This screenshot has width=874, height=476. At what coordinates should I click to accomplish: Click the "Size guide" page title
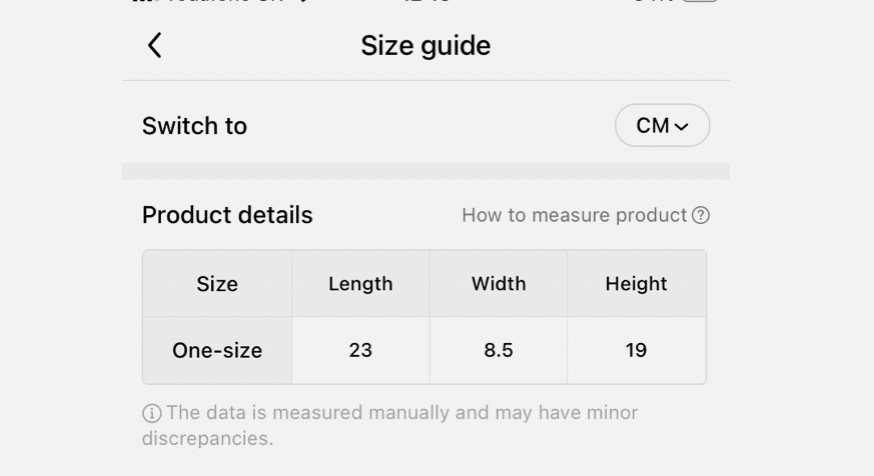[x=425, y=46]
